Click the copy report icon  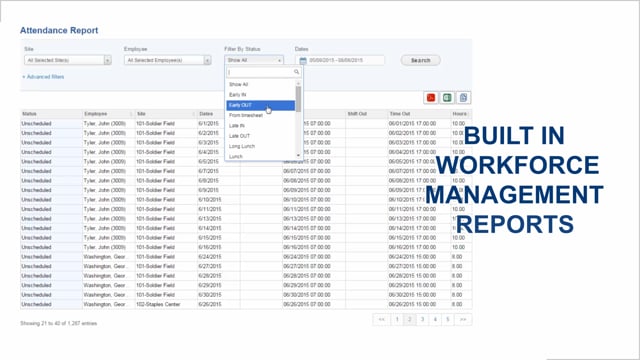(x=463, y=98)
